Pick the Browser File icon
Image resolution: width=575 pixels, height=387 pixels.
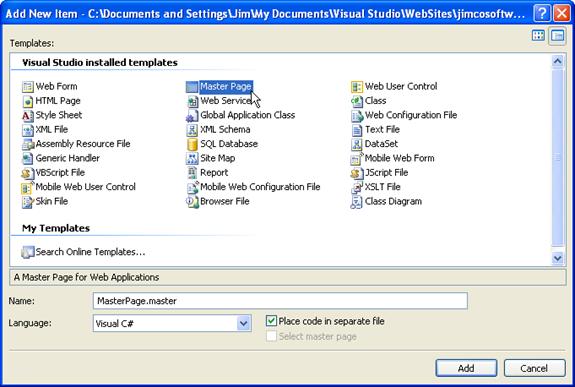[192, 201]
